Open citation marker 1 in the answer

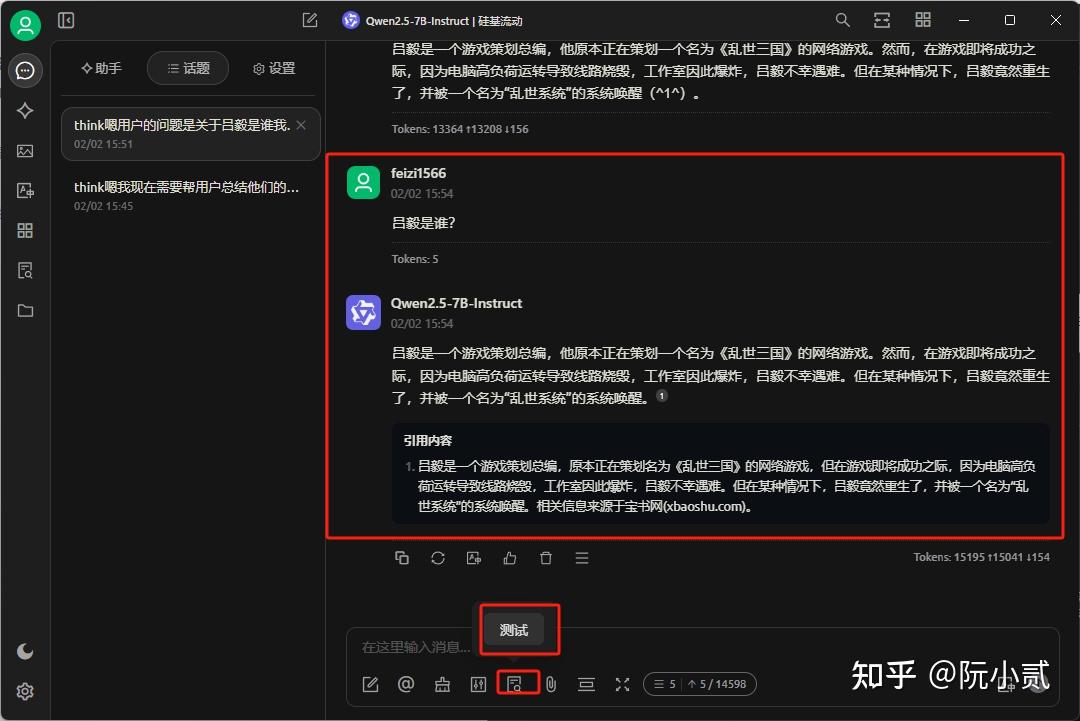[661, 396]
